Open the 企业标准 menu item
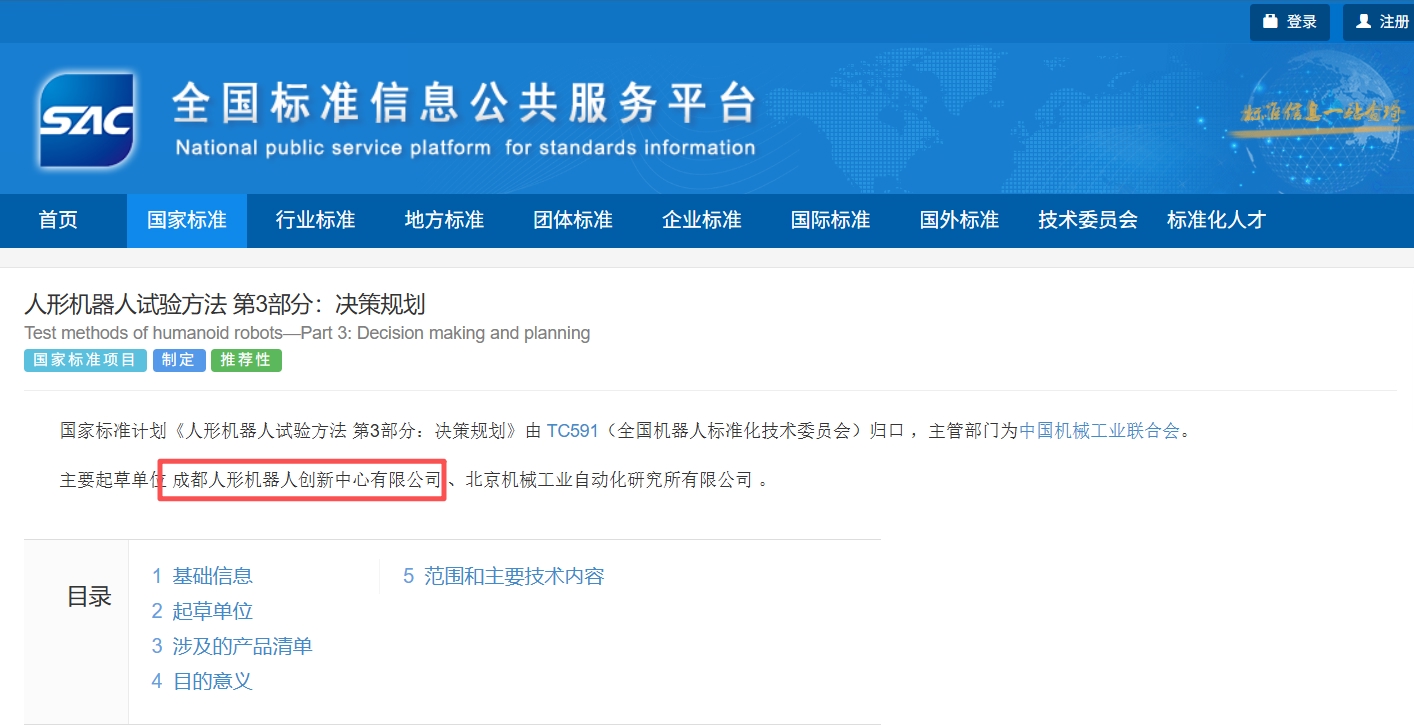The image size is (1414, 725). pyautogui.click(x=702, y=220)
